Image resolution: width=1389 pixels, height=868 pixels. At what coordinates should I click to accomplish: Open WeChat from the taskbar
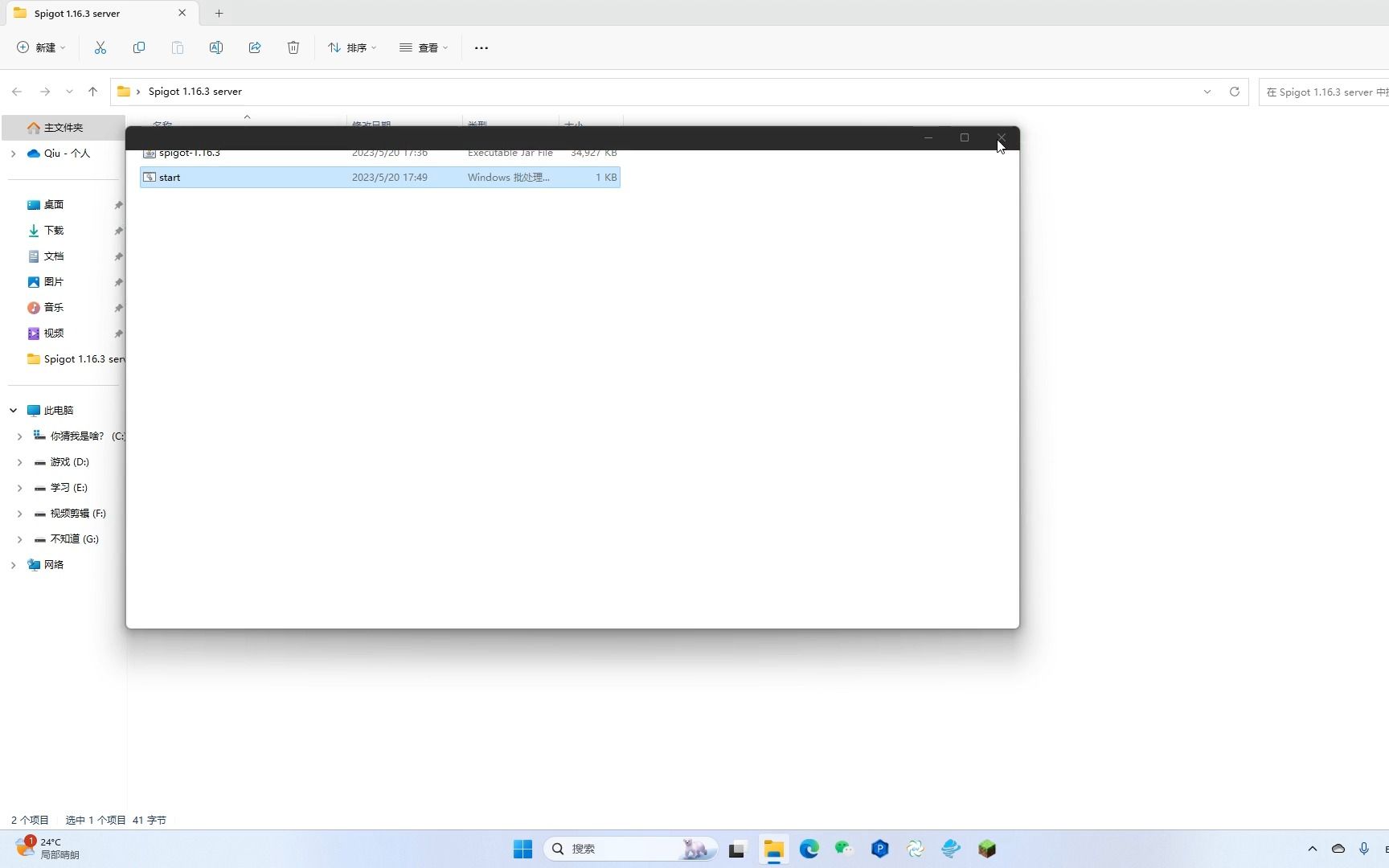[x=844, y=849]
